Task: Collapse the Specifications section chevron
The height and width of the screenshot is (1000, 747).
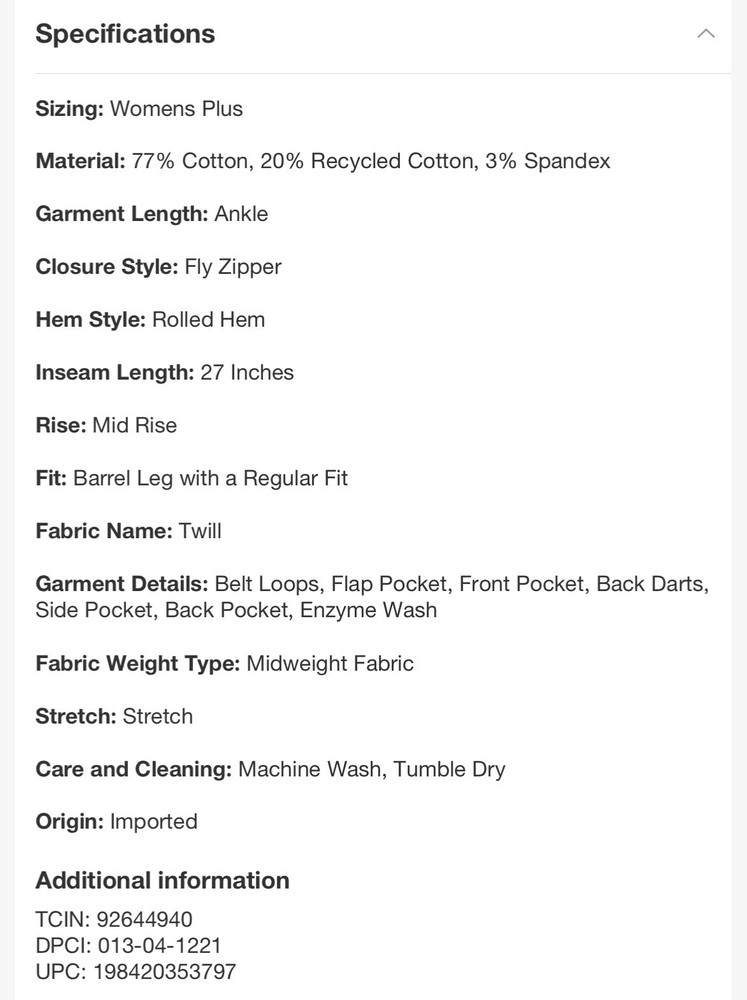Action: pos(706,34)
